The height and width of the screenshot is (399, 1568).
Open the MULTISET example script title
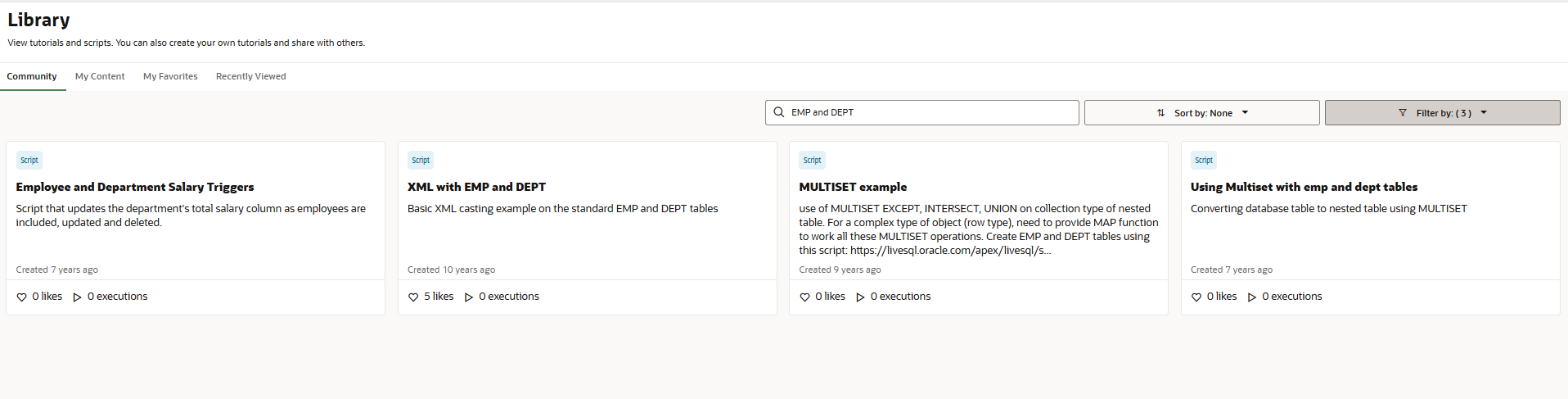coord(853,187)
